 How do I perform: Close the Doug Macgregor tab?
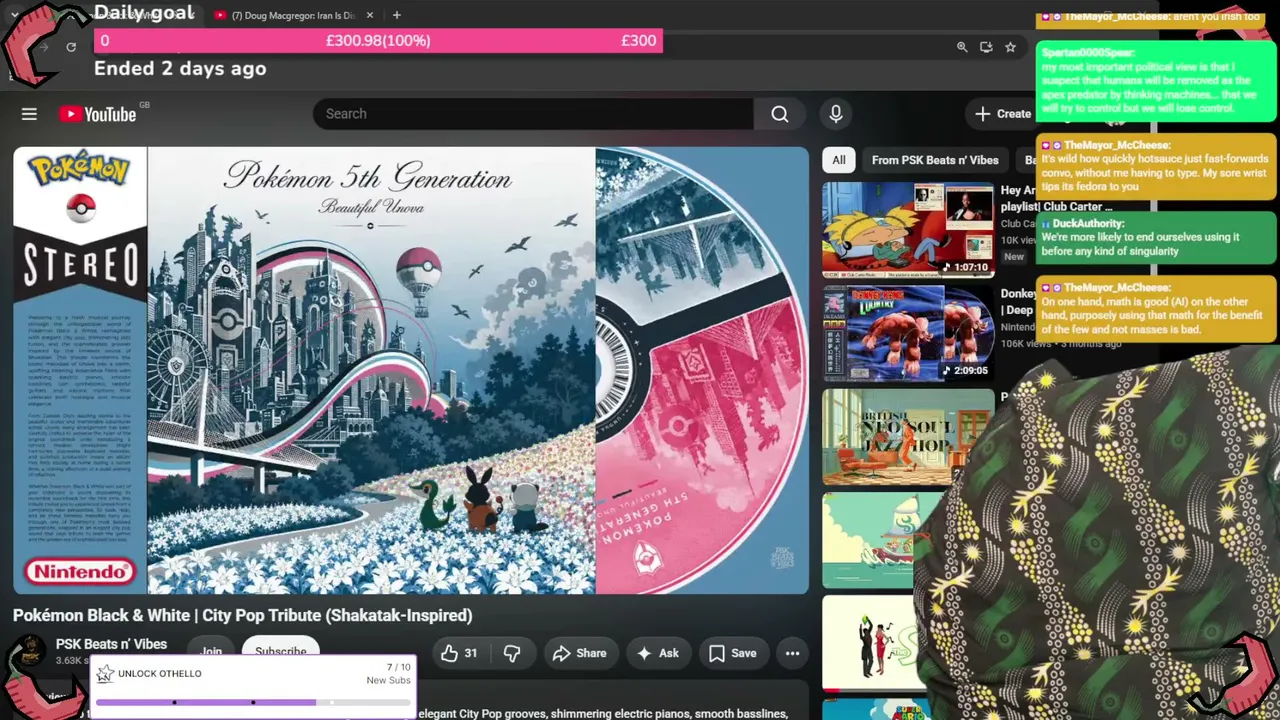(x=370, y=15)
